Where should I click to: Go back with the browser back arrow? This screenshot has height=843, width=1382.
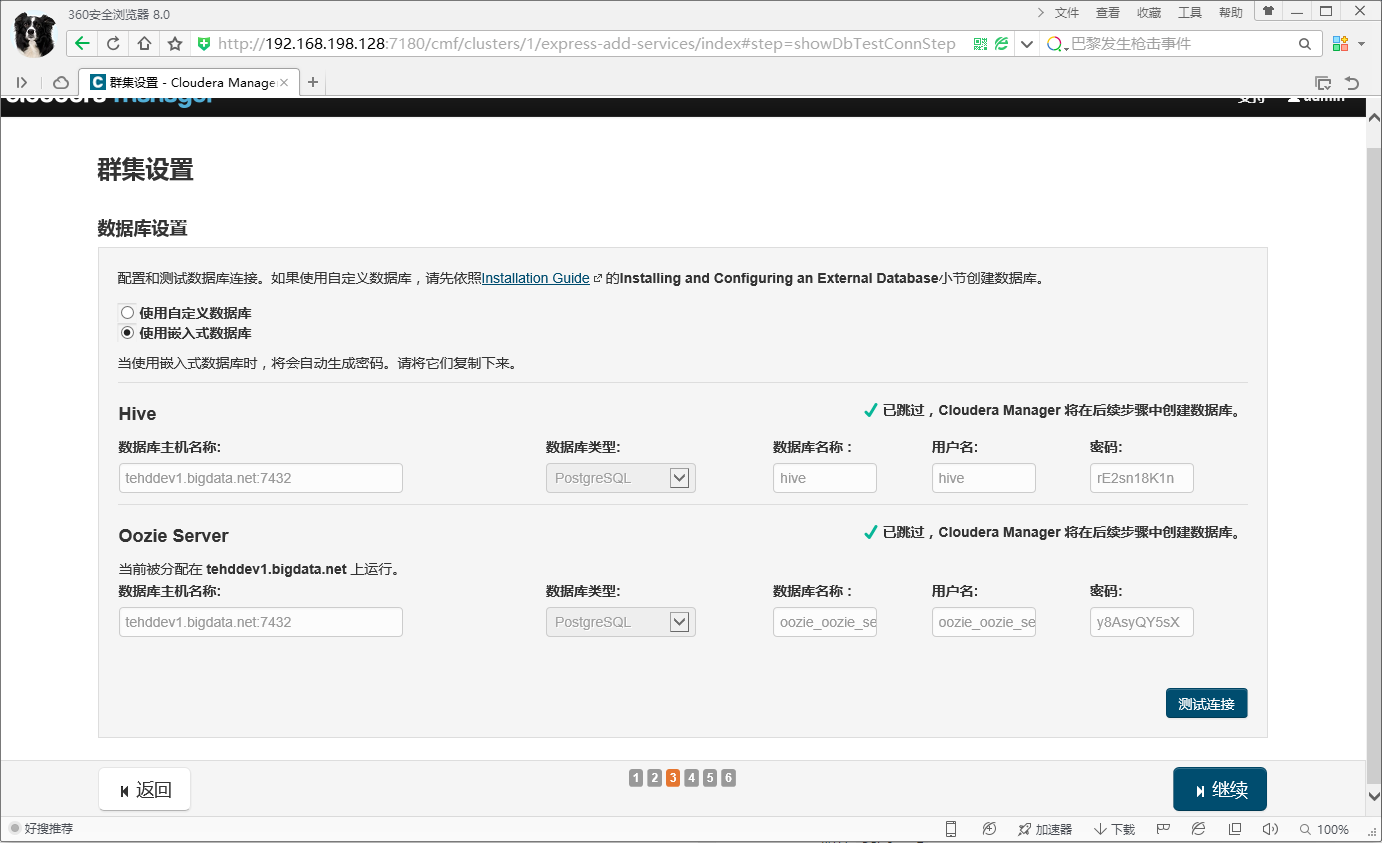[x=82, y=44]
